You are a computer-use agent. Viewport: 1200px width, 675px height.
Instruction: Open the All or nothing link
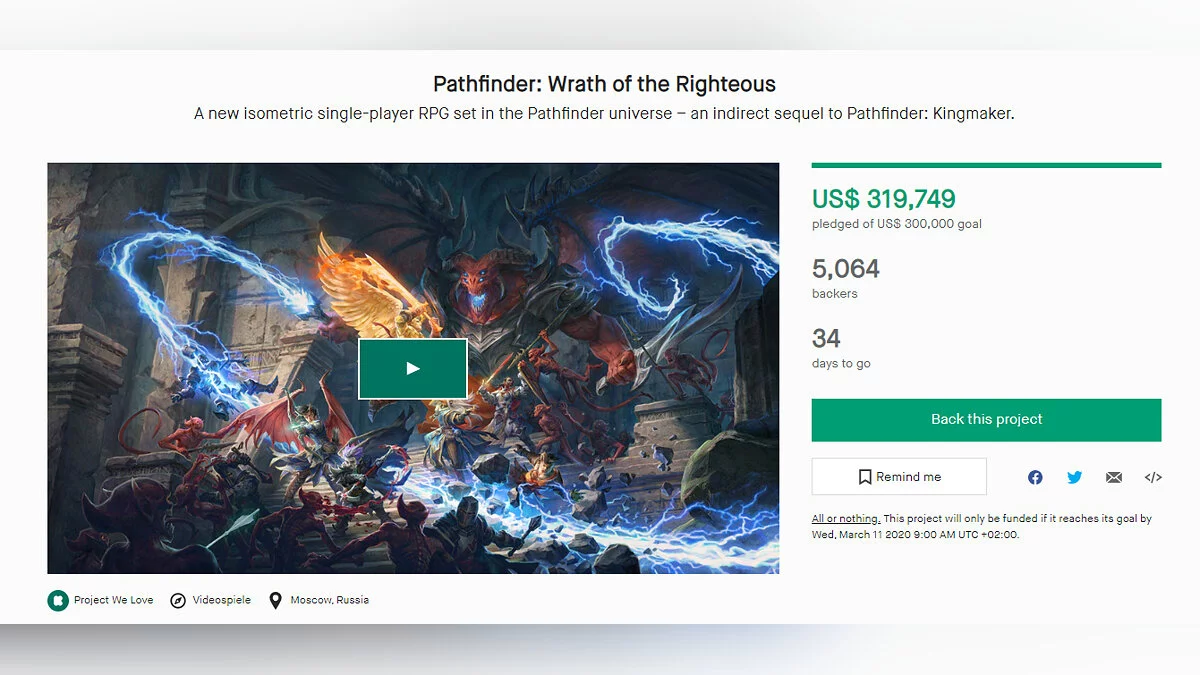coord(845,519)
